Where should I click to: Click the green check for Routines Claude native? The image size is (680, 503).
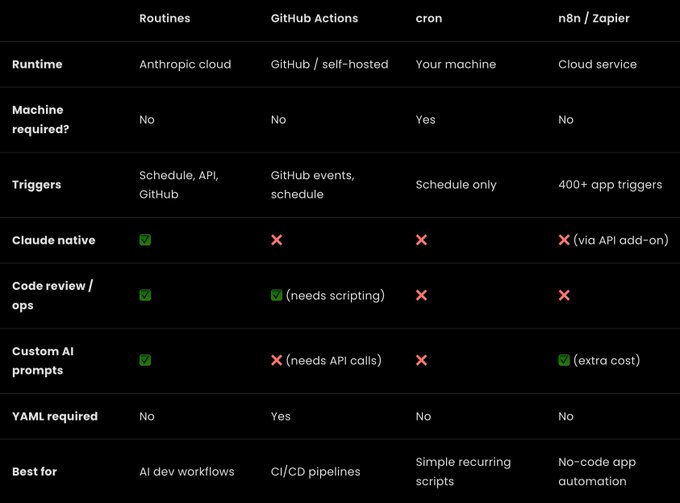145,240
